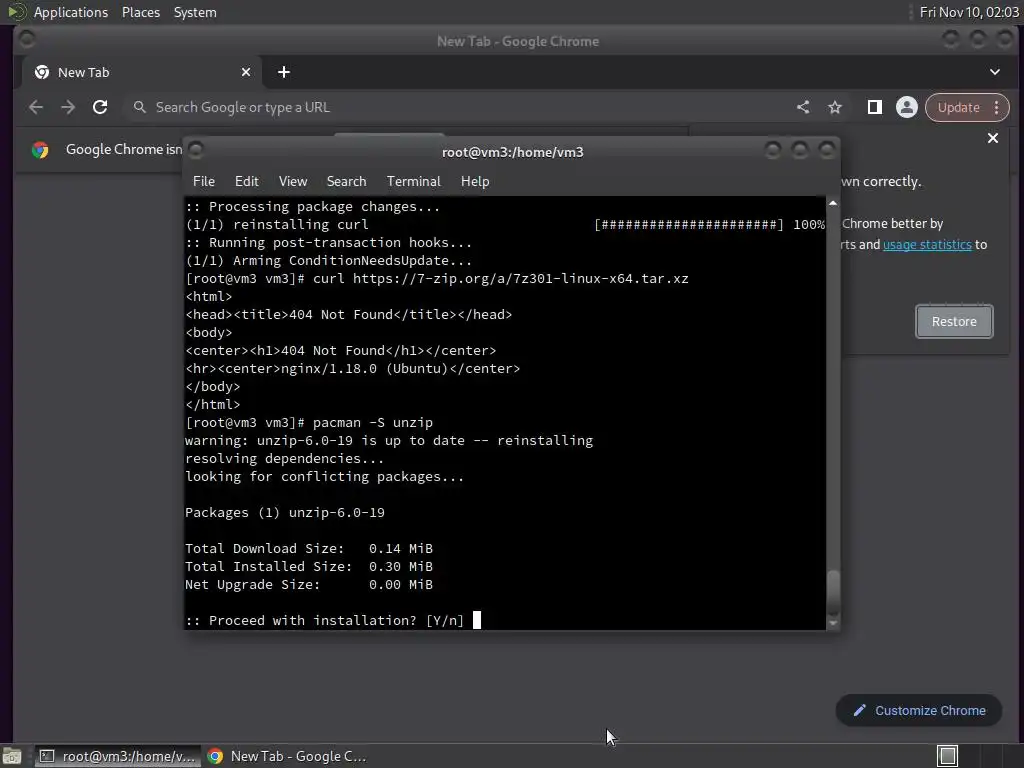Click the 'Arming ConditionNeedsUpdate' line
The height and width of the screenshot is (768, 1024).
coord(328,260)
